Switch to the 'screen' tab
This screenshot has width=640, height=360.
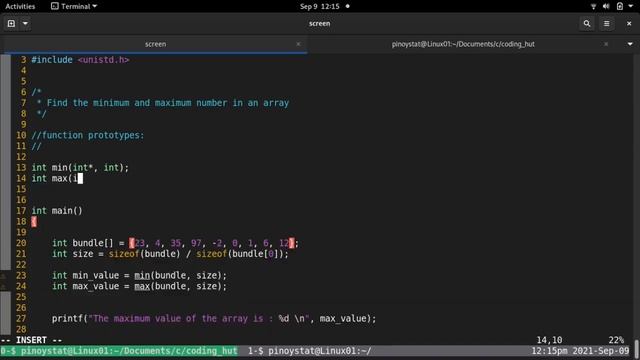click(x=155, y=44)
